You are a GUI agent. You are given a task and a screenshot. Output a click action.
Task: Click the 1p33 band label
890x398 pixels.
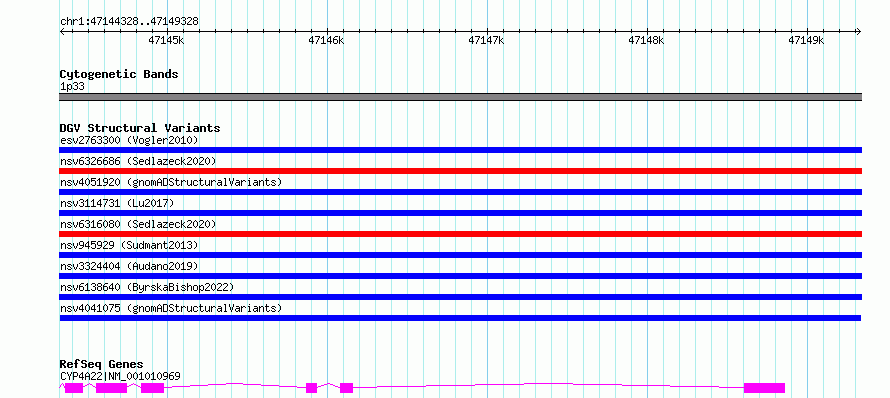(x=72, y=86)
